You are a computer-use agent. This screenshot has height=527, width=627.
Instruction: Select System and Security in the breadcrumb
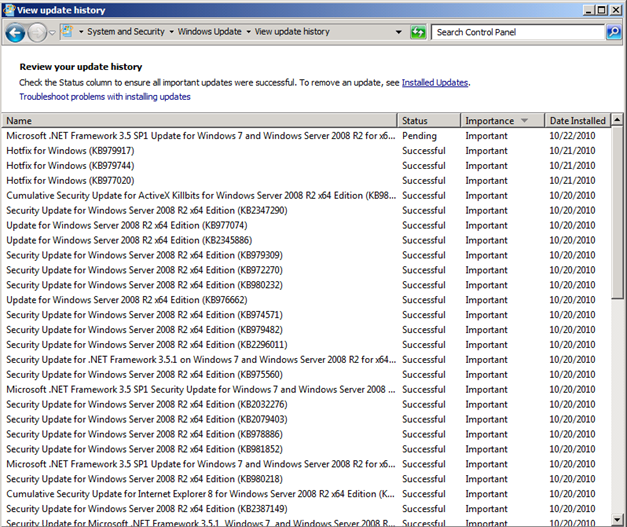click(126, 32)
